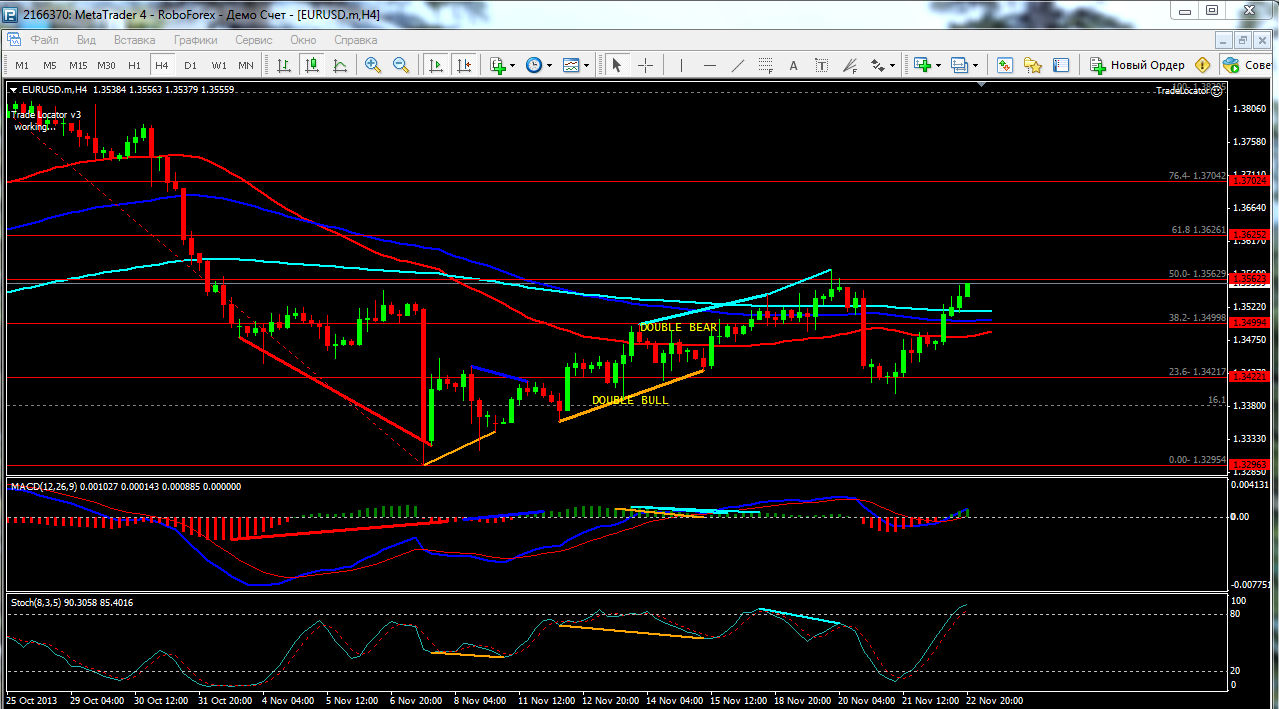Switch timeframe to M1
Image resolution: width=1279 pixels, height=709 pixels.
pyautogui.click(x=22, y=65)
